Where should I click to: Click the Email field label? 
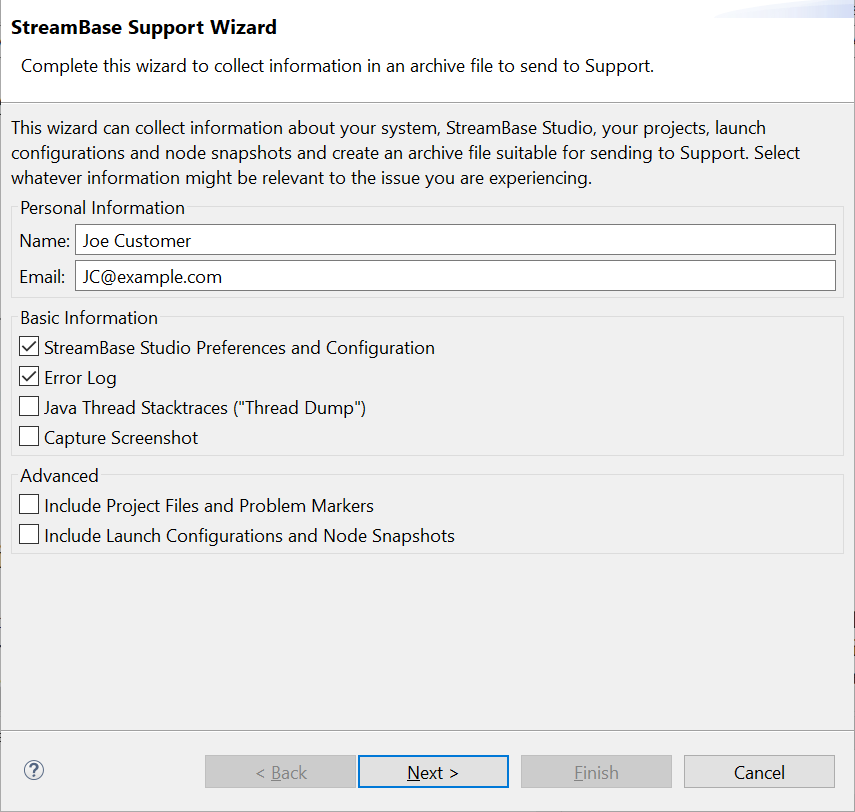coord(43,277)
